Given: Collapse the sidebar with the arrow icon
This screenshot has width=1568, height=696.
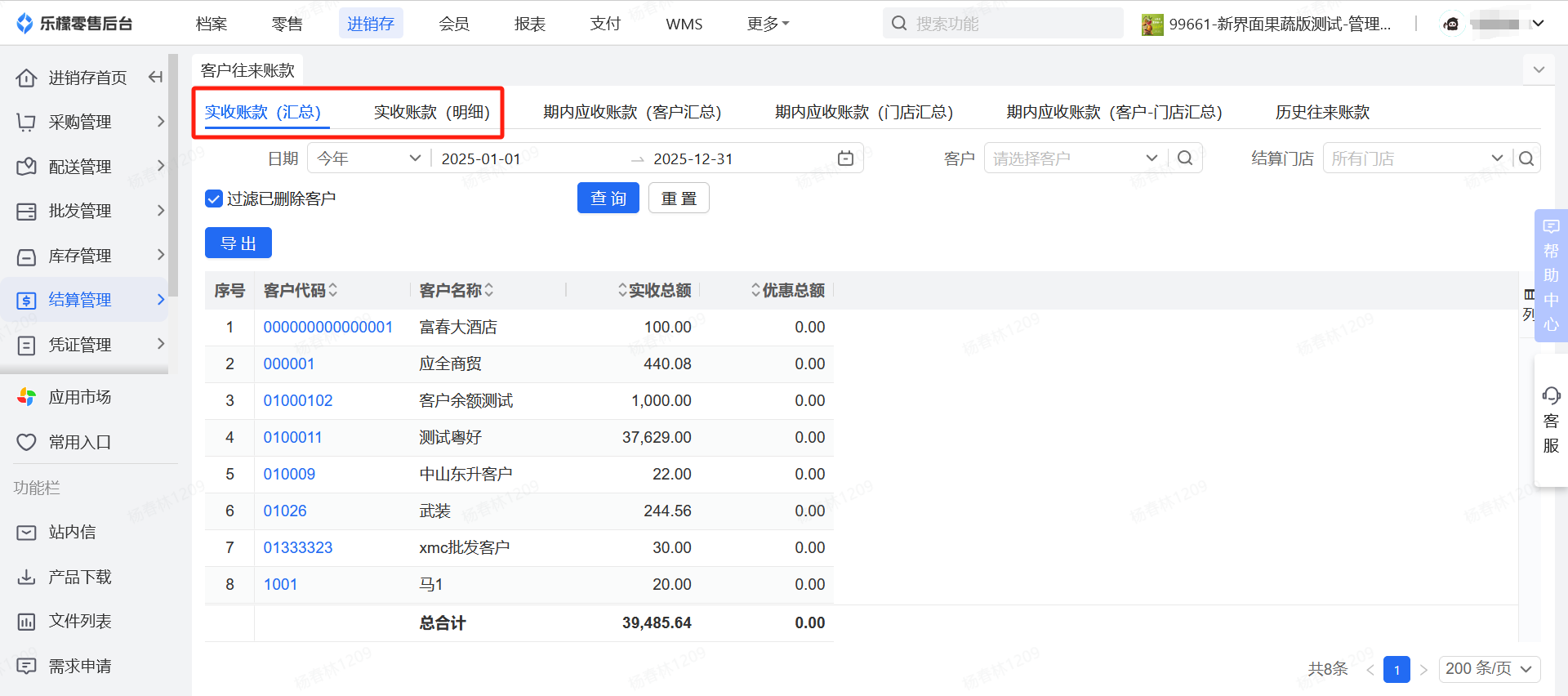Looking at the screenshot, I should pos(155,77).
